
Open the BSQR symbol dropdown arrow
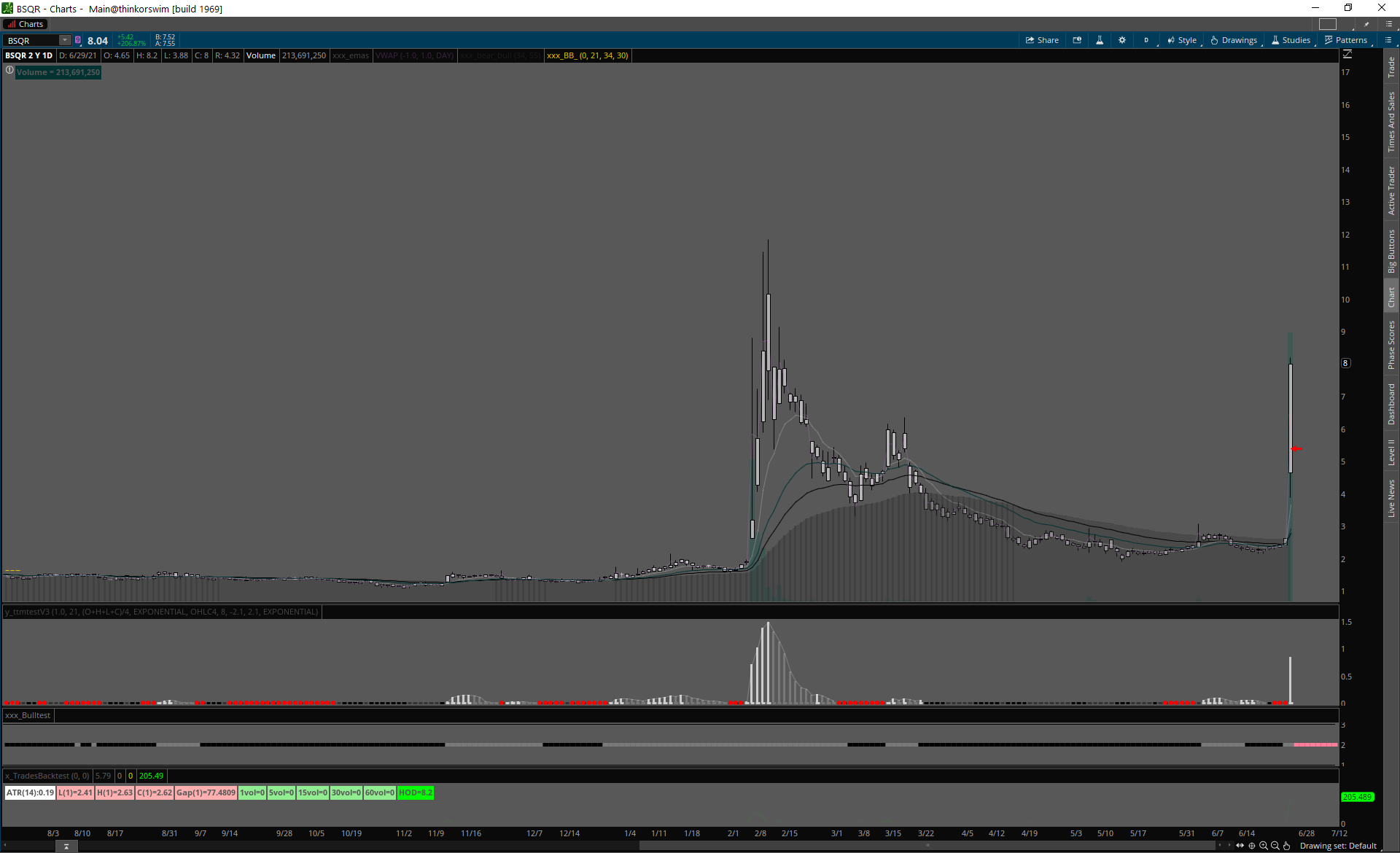(65, 40)
